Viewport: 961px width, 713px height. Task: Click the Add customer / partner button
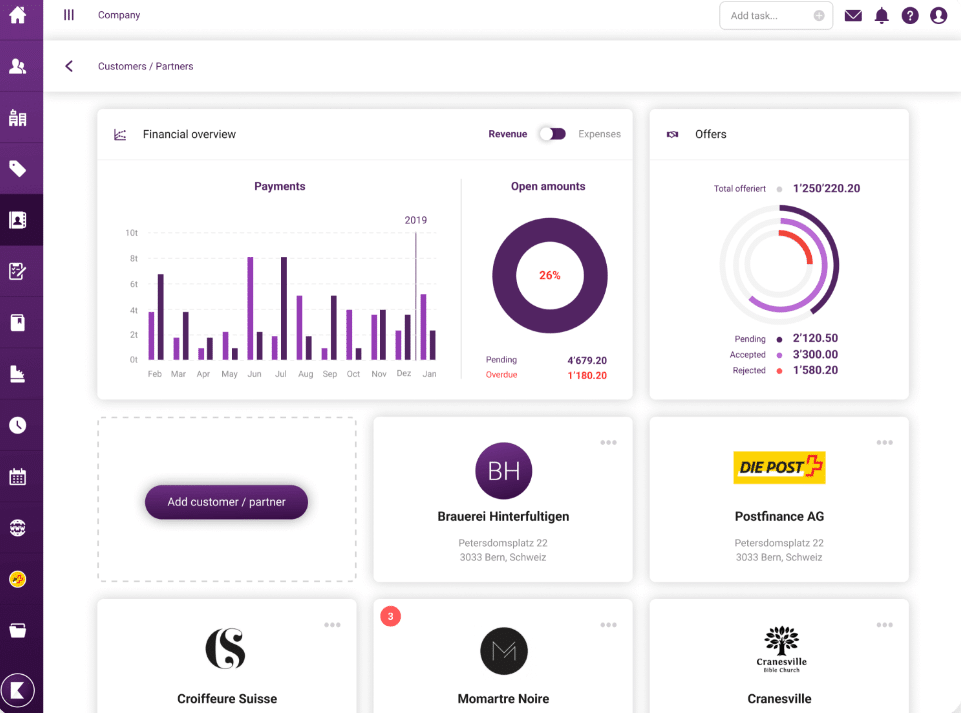click(x=226, y=502)
